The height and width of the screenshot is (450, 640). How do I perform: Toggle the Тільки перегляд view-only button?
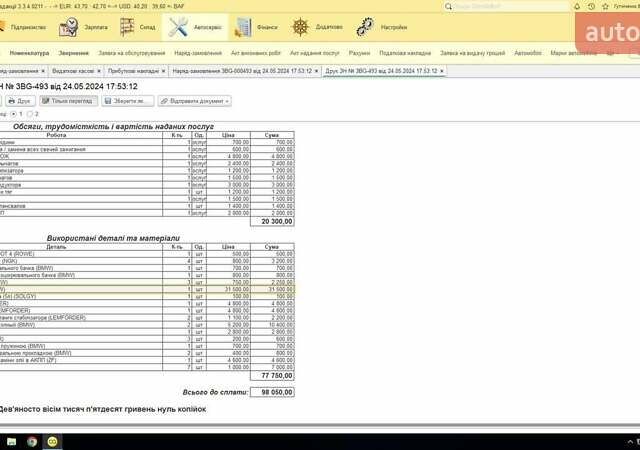pyautogui.click(x=69, y=101)
